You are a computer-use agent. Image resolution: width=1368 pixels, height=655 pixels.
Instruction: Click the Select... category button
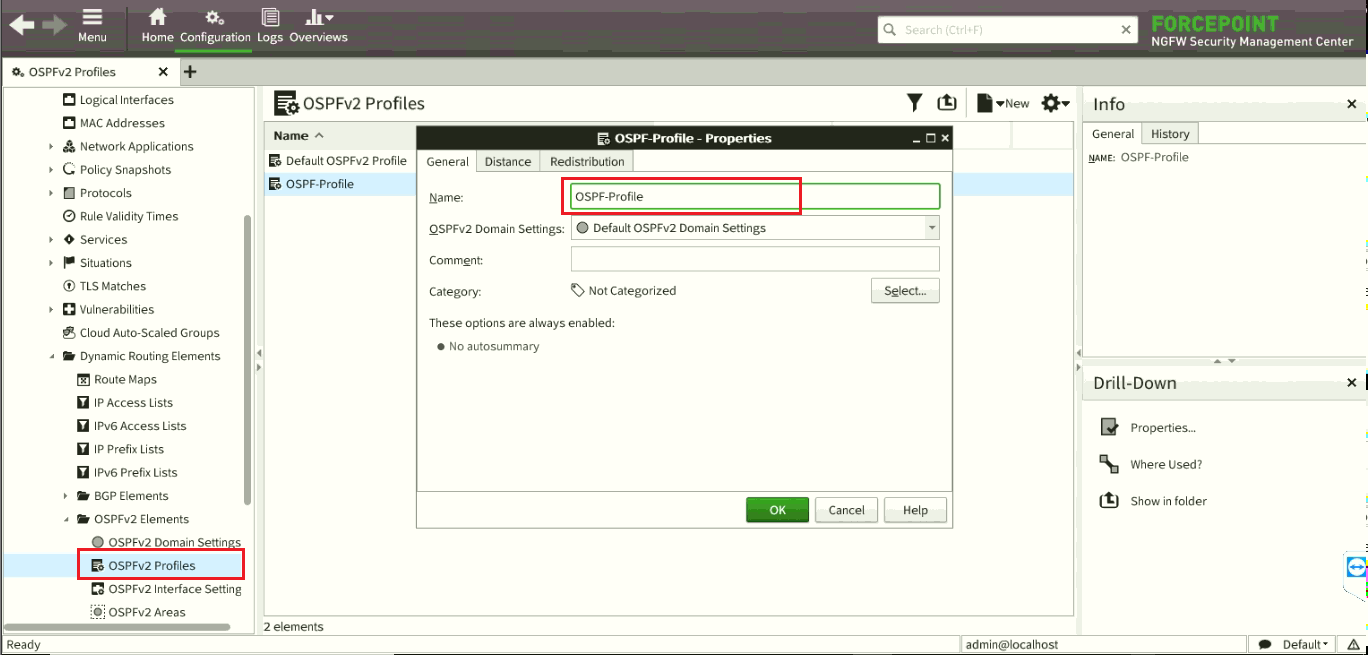[x=904, y=291]
